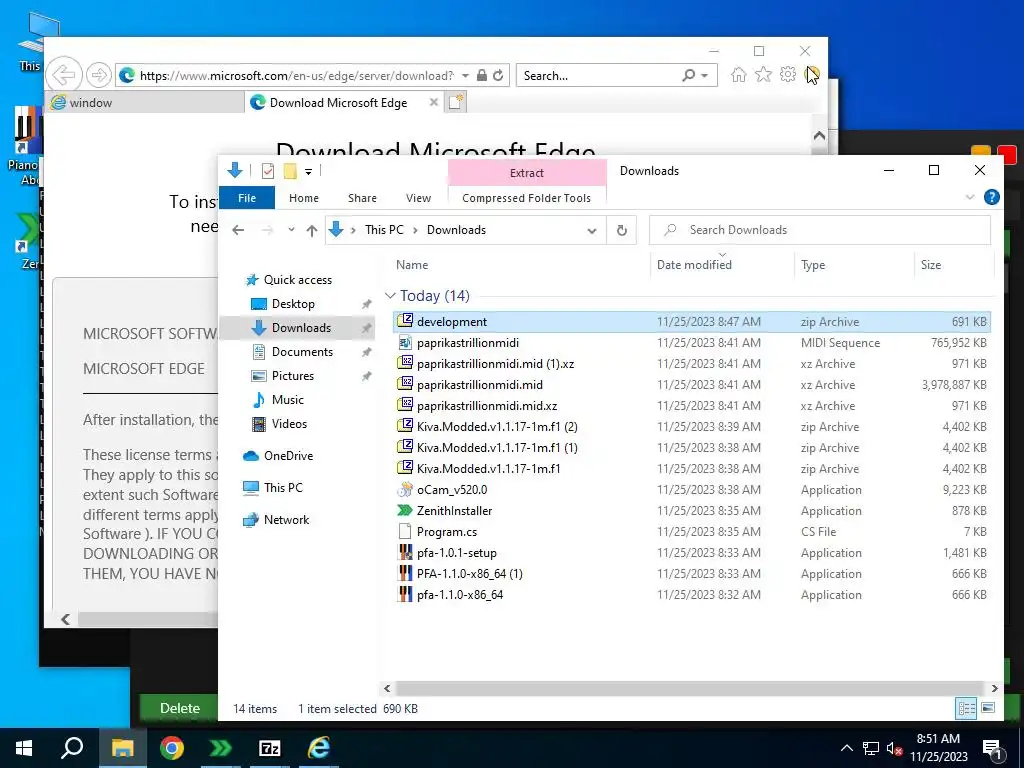Open Explorer Help question mark icon
This screenshot has height=768, width=1024.
[991, 197]
